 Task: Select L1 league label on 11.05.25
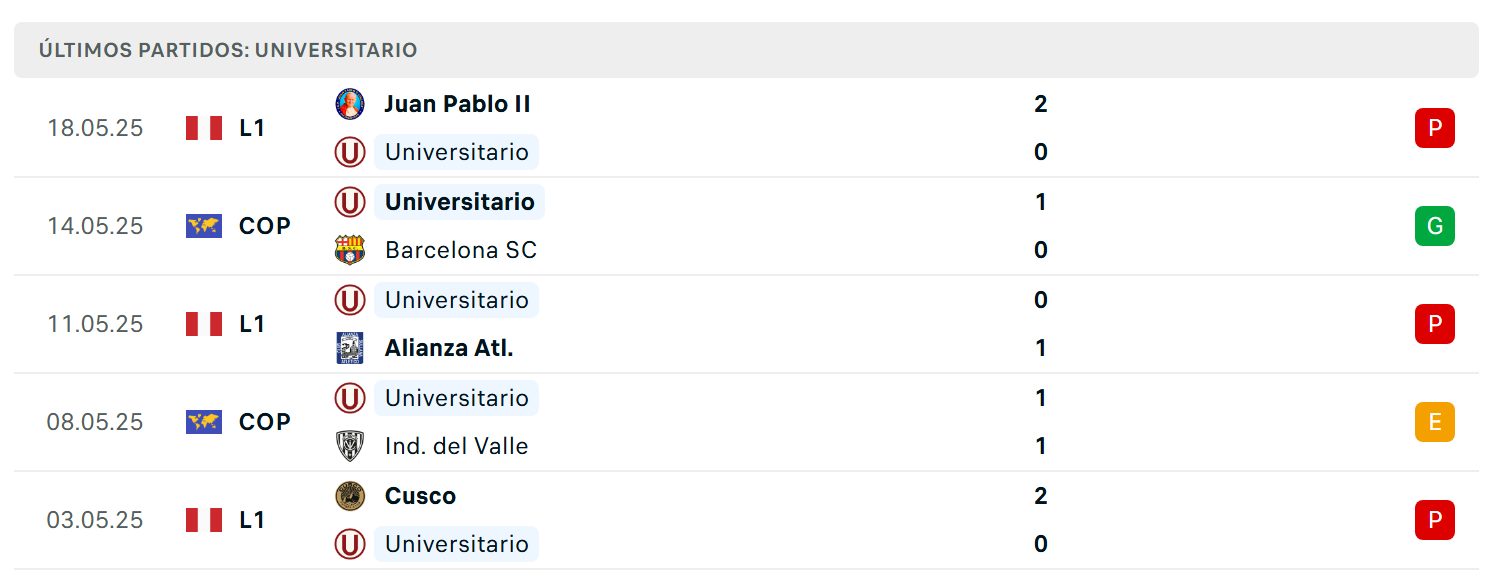252,324
